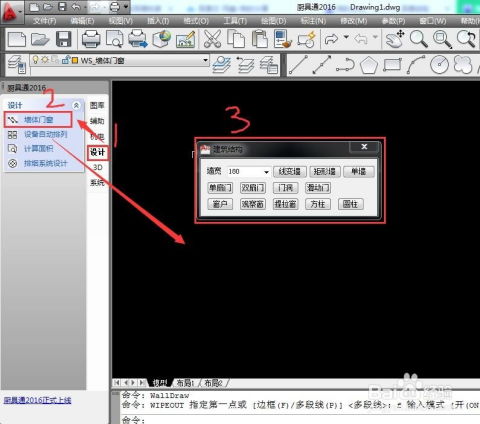The height and width of the screenshot is (424, 480).
Task: Open the 插入(I) menu
Action: point(158,21)
